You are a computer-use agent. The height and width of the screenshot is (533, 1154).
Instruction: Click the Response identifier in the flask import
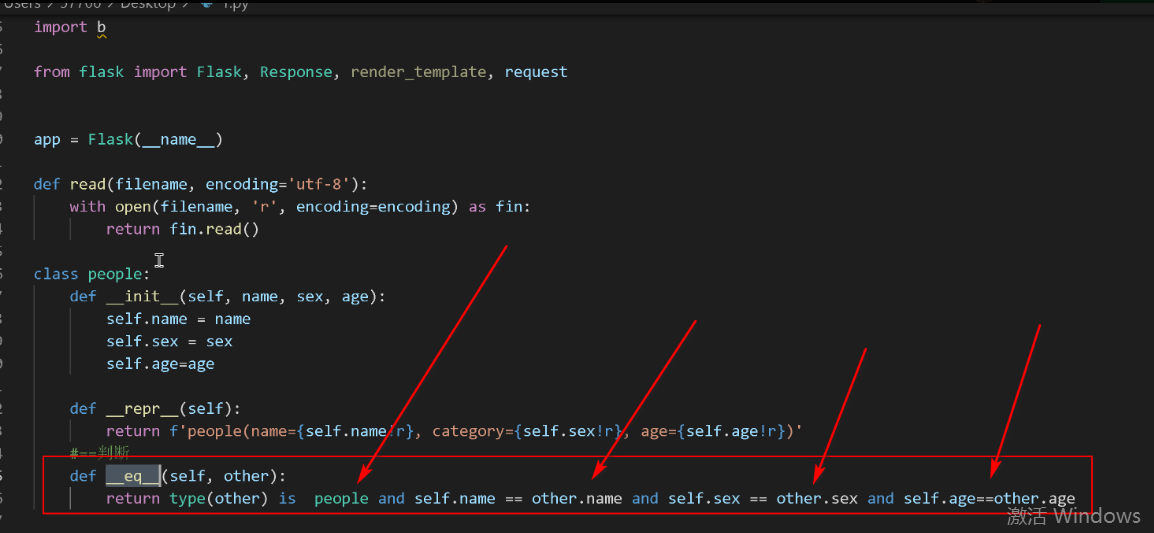(296, 72)
